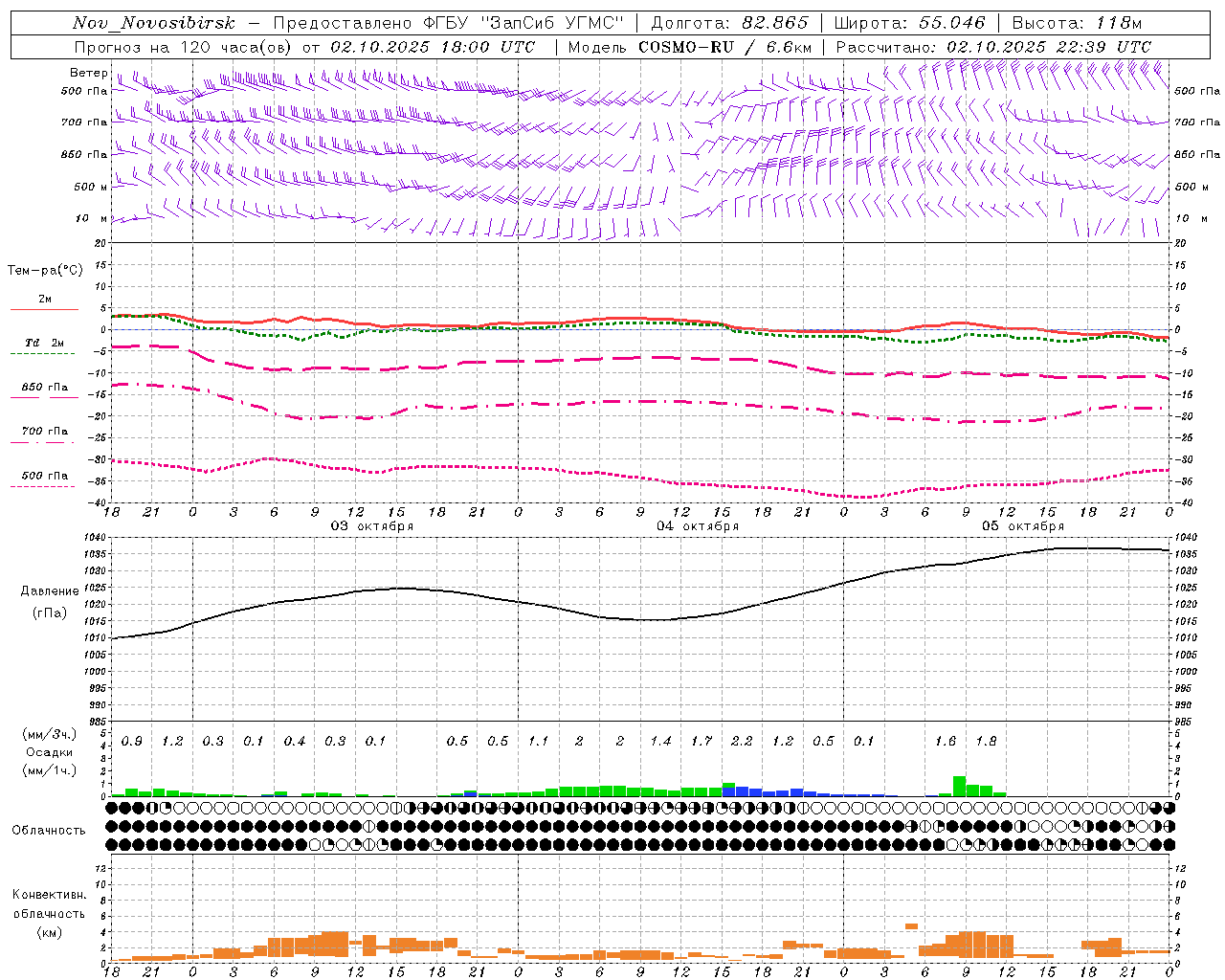This screenshot has width=1225, height=980.
Task: Click the 'Nov_Novosibirsk' station title
Action: [x=153, y=23]
